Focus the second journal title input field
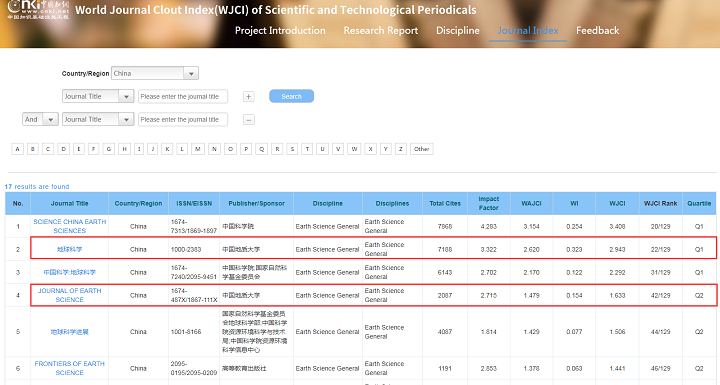The height and width of the screenshot is (385, 720). tap(183, 119)
